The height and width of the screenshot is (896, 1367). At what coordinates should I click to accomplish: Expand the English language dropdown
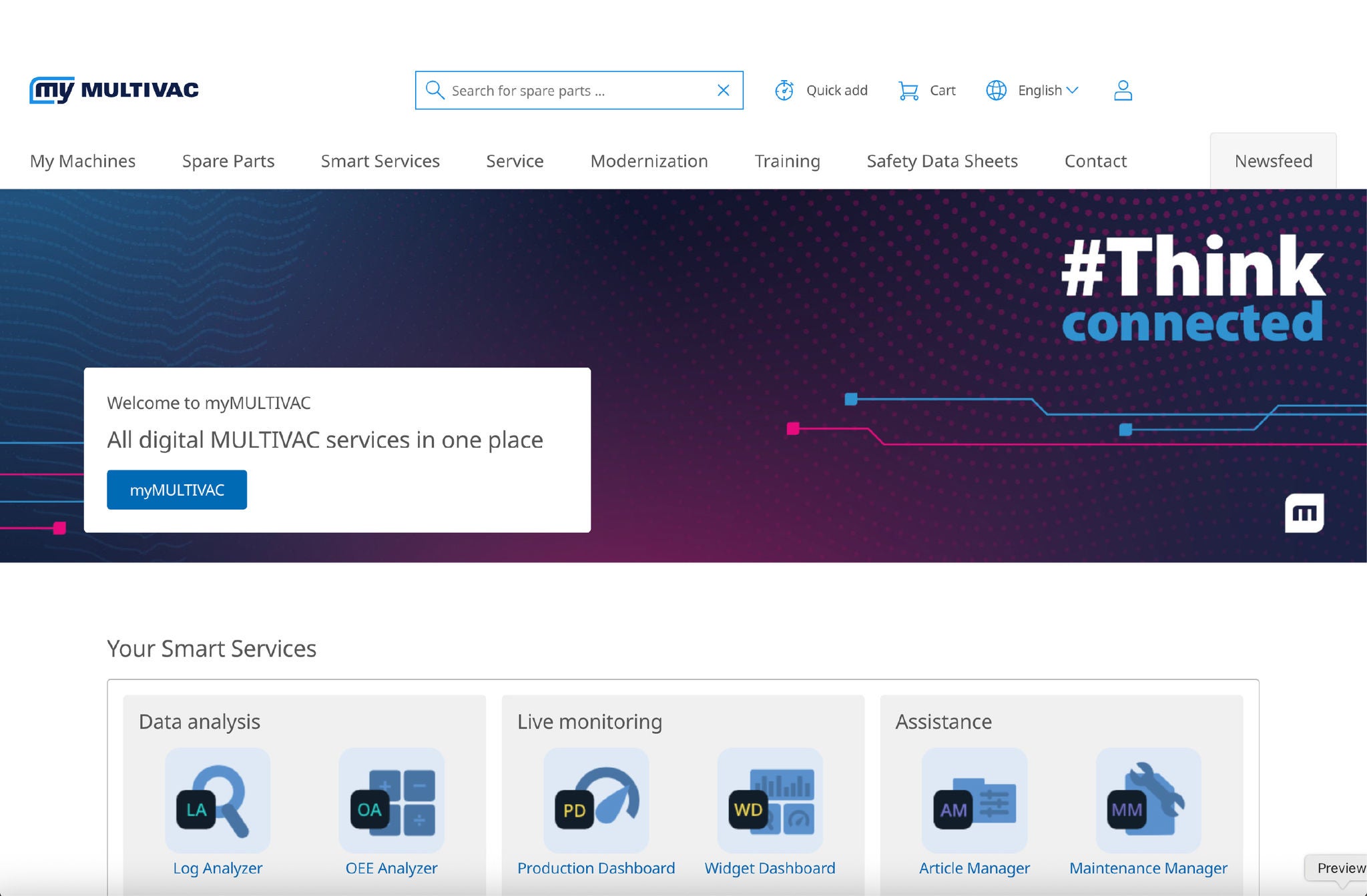click(x=1047, y=90)
